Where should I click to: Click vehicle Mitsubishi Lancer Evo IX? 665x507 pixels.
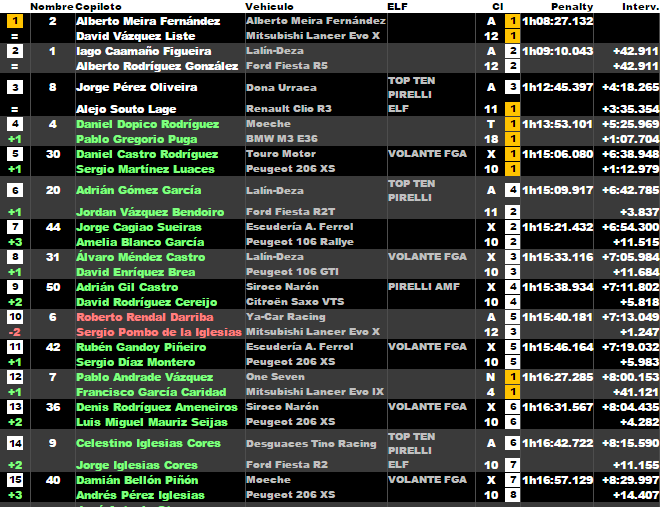[315, 392]
